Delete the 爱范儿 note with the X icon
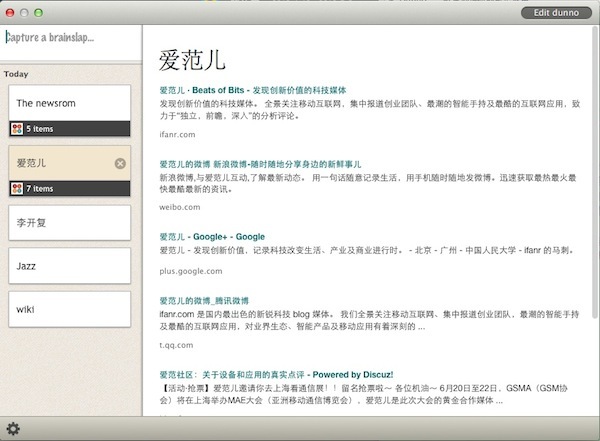This screenshot has height=441, width=600. [x=120, y=164]
